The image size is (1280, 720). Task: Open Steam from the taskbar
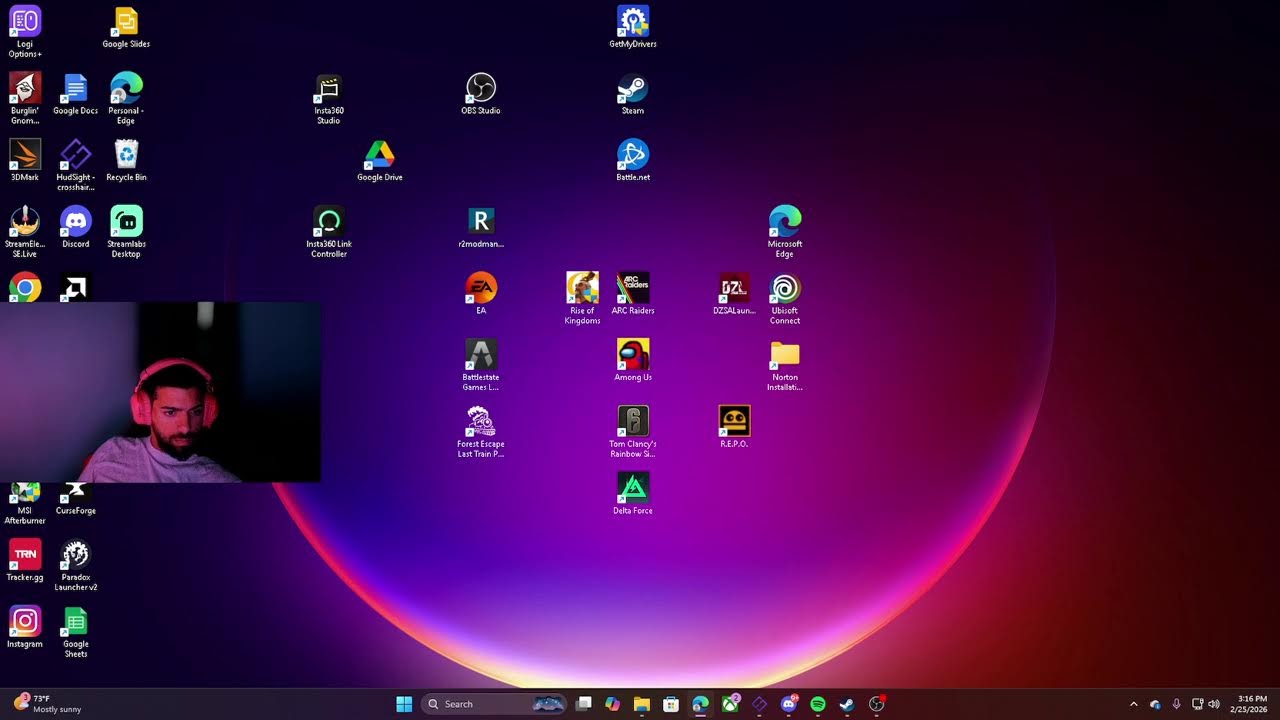pos(847,704)
